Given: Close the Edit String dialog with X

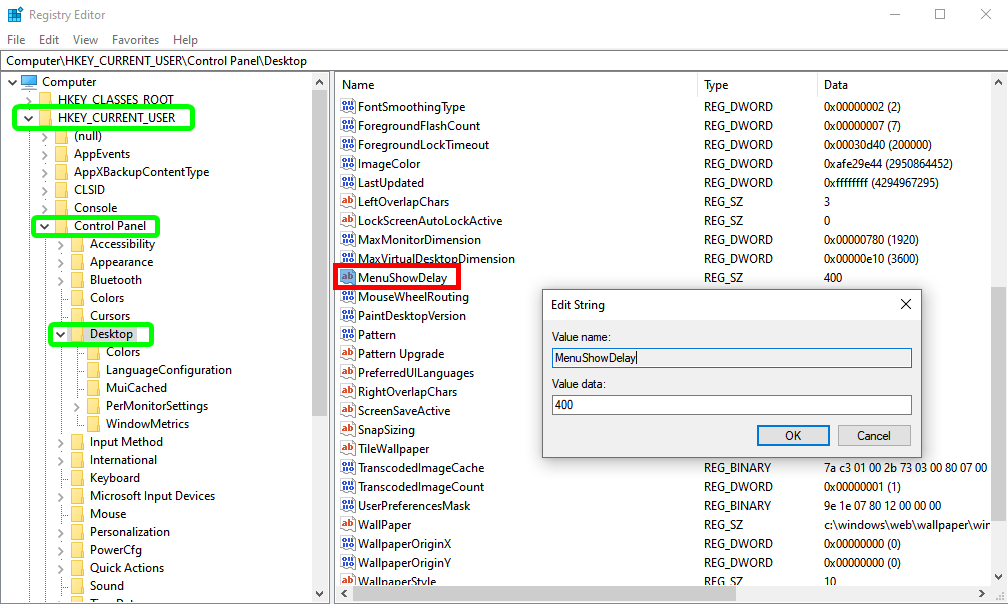Looking at the screenshot, I should click(x=905, y=304).
